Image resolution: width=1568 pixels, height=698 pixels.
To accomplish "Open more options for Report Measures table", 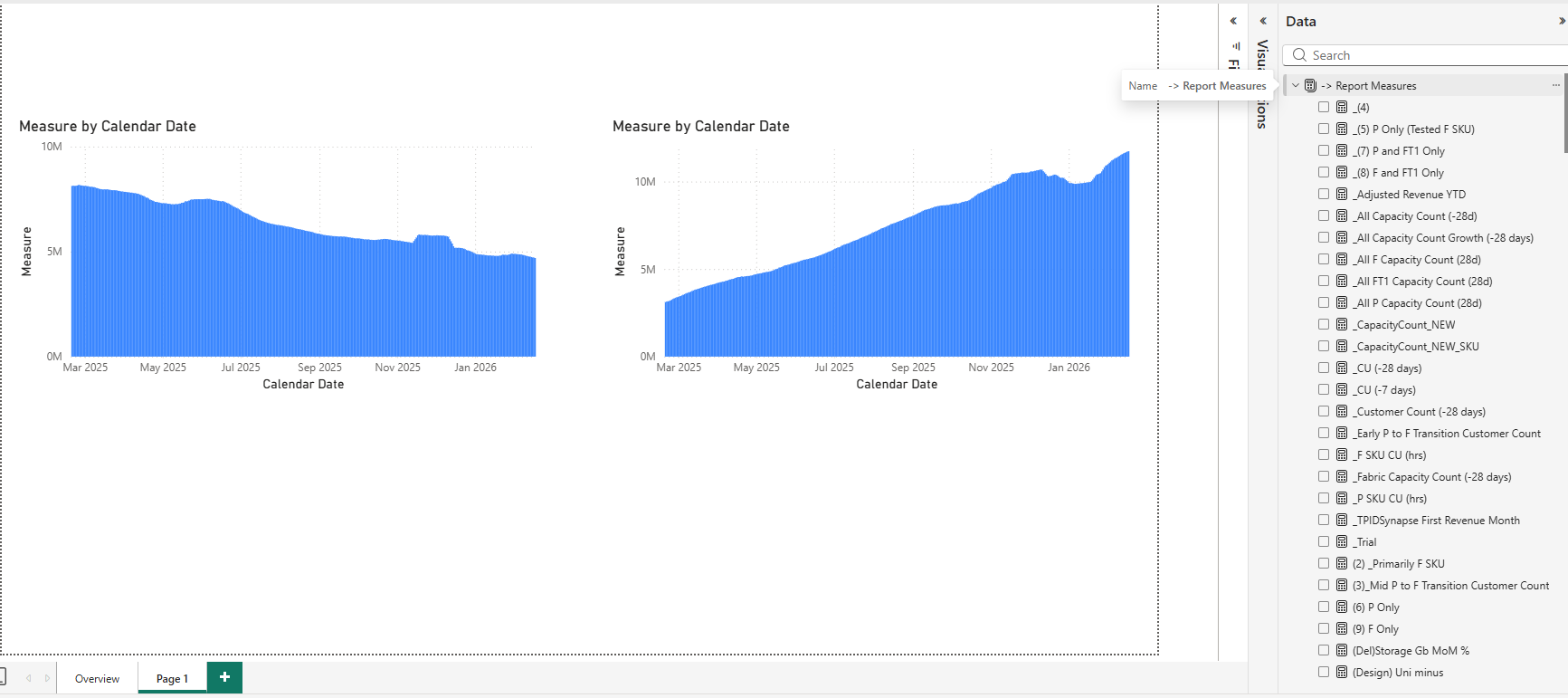I will click(1555, 85).
